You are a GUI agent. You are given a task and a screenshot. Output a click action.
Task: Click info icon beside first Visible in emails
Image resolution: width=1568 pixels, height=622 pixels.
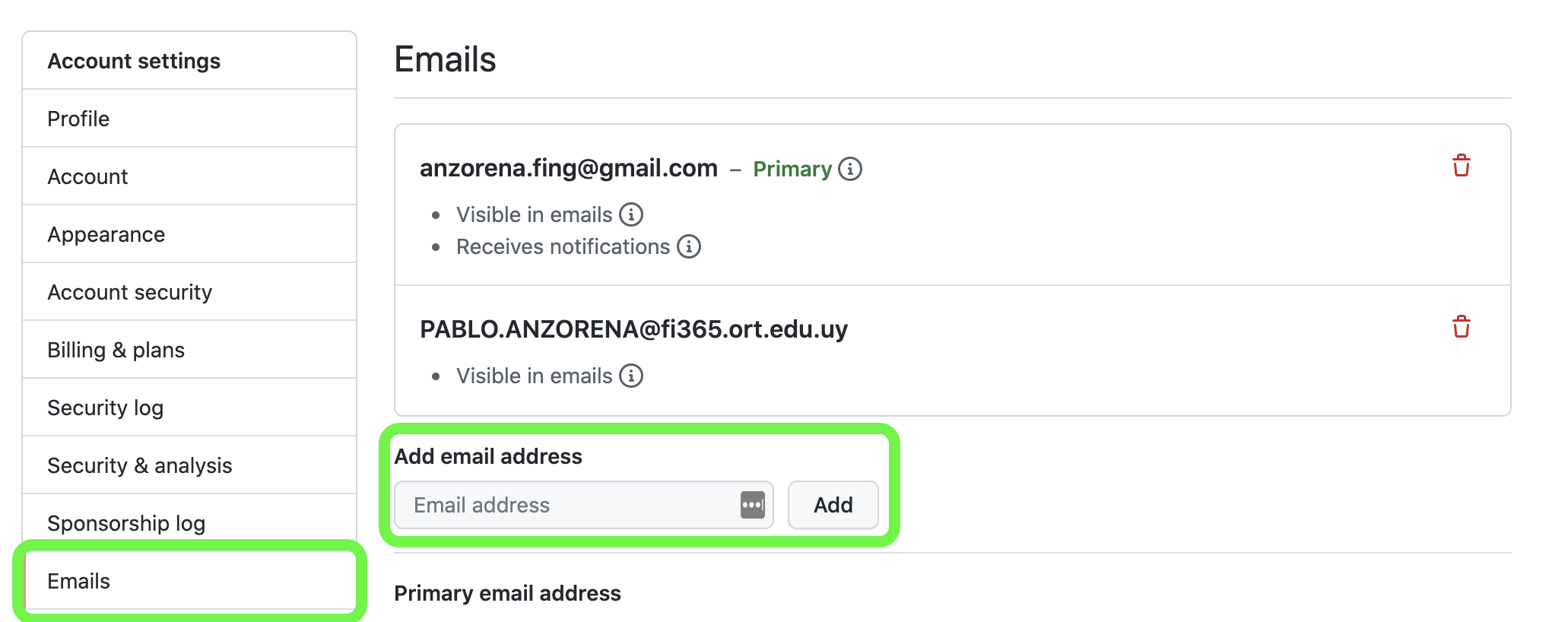631,214
